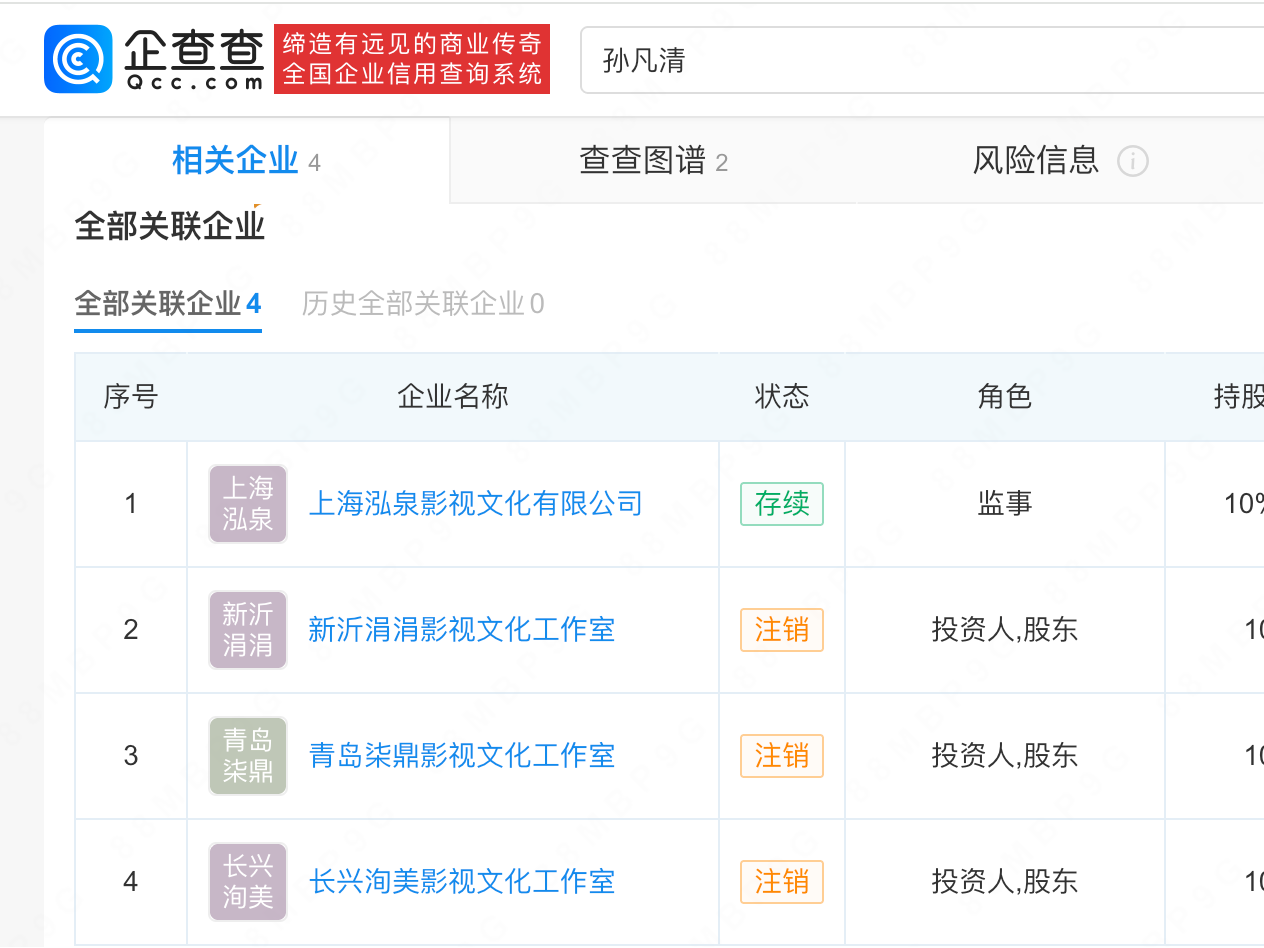Click the 存续 status tag for 上海泓泉

click(x=782, y=504)
